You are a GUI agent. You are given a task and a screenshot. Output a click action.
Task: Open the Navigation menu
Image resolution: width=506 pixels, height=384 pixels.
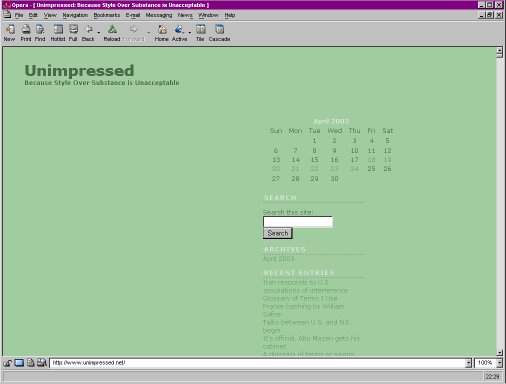(75, 15)
